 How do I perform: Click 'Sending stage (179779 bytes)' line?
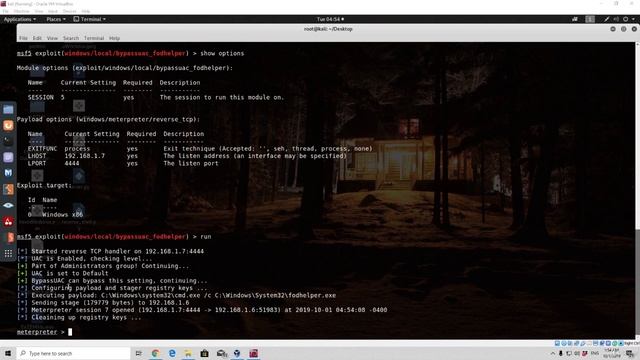tap(103, 303)
